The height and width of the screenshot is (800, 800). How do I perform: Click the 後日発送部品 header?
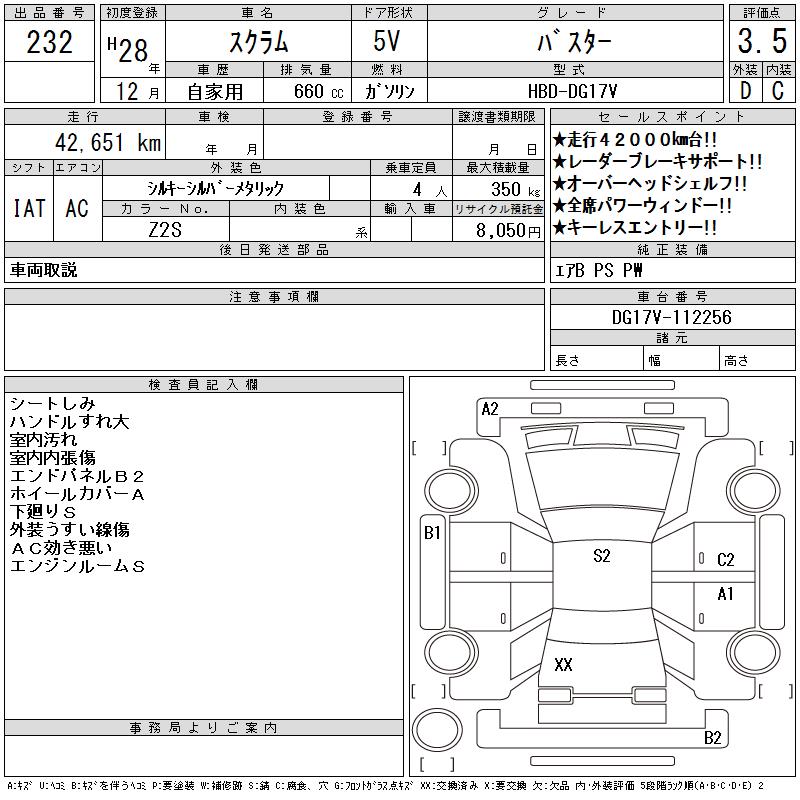coord(274,249)
